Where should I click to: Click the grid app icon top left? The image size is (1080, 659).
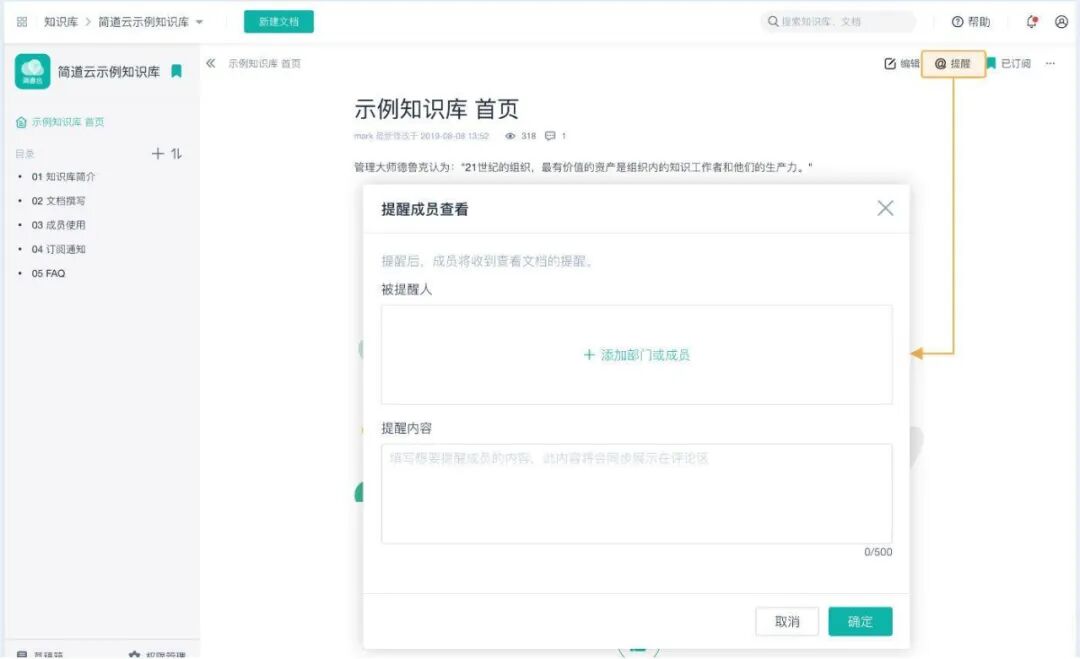20,21
